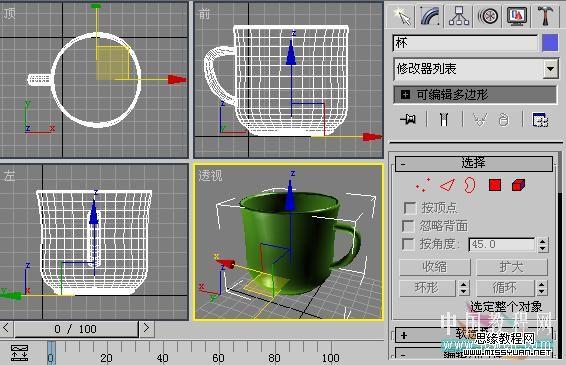This screenshot has width=566, height=365.
Task: Collapse the 选择 rollout
Action: click(x=474, y=163)
